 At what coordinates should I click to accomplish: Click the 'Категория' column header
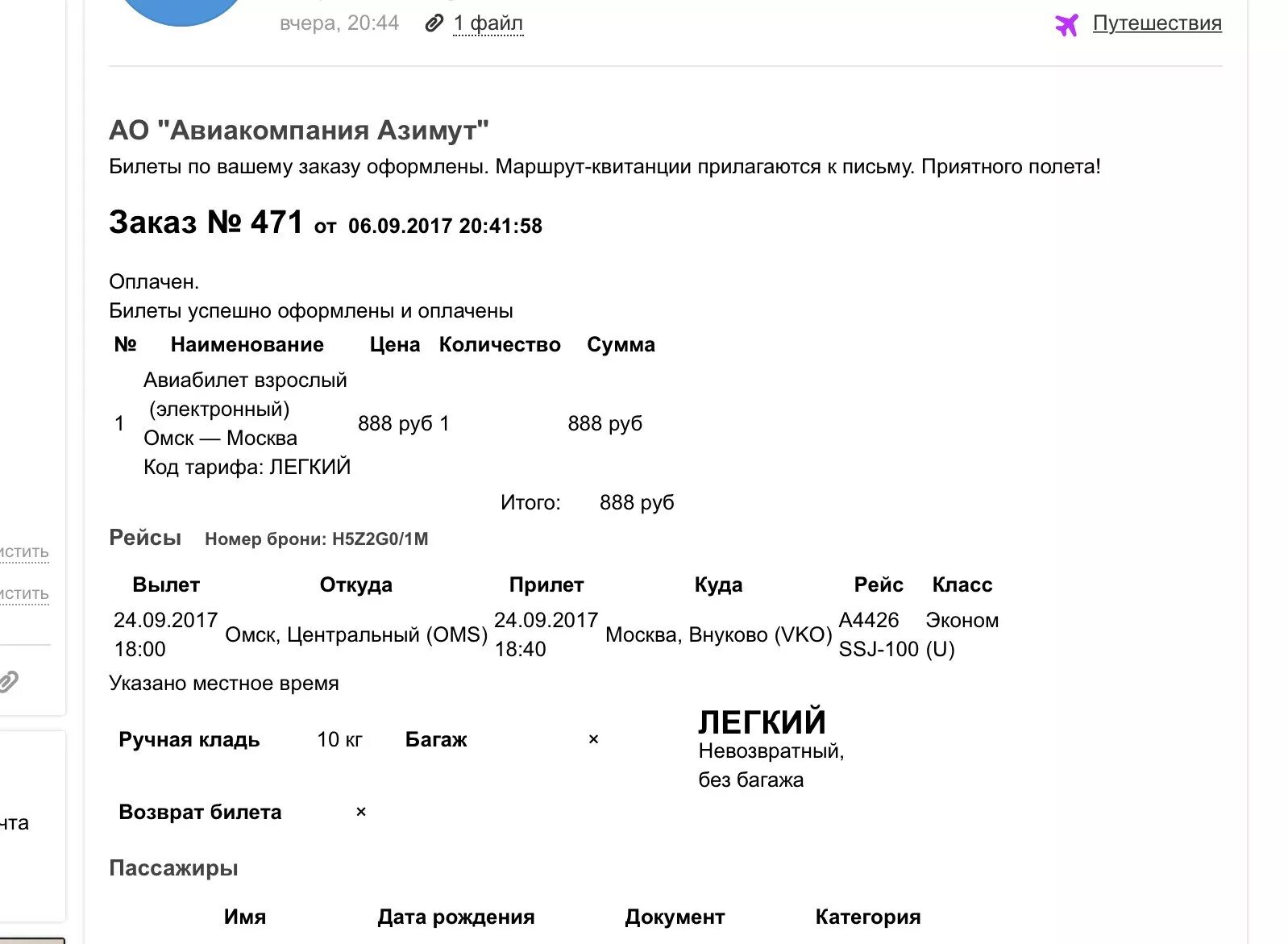(x=868, y=917)
